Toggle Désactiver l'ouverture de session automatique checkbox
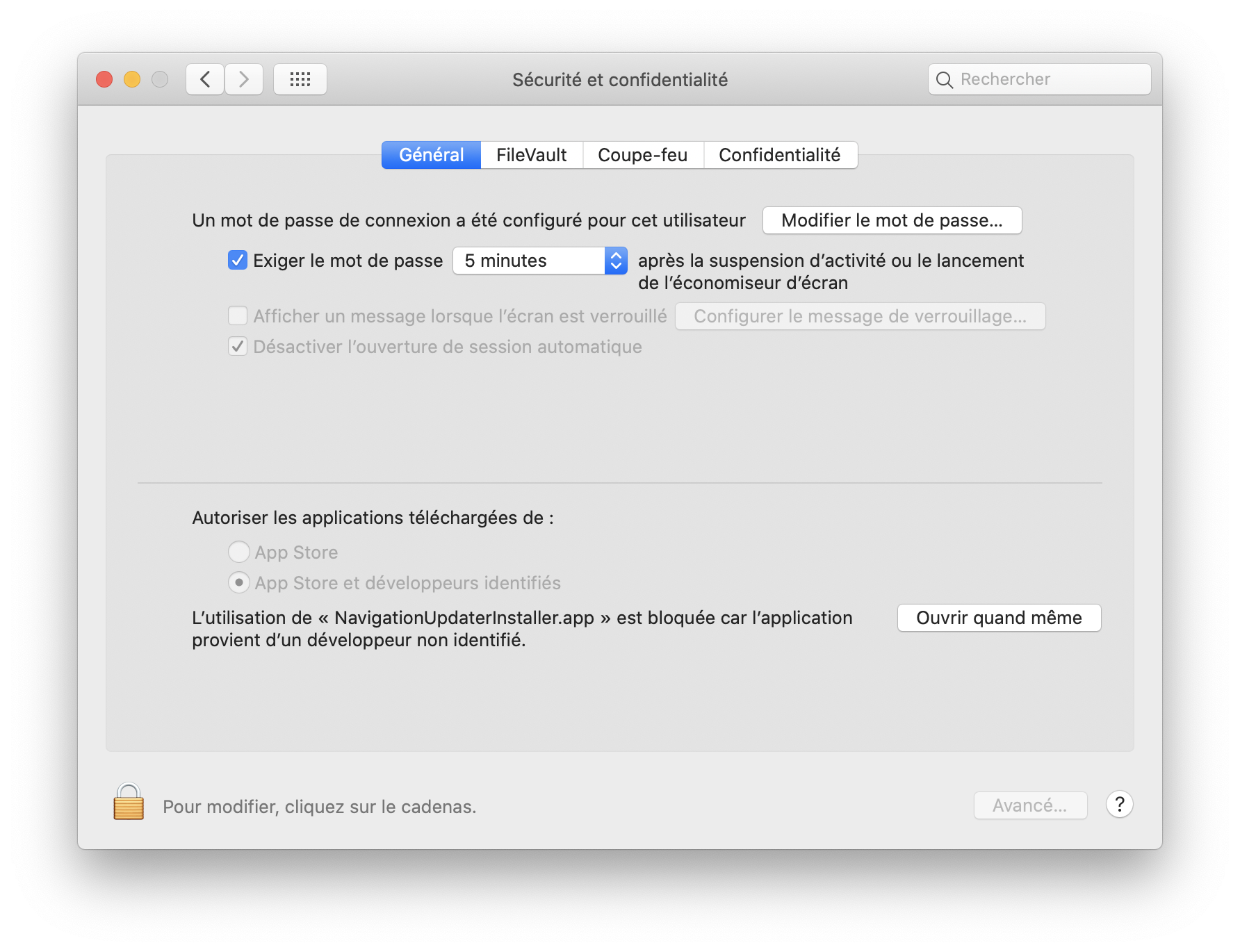The height and width of the screenshot is (952, 1240). (238, 347)
